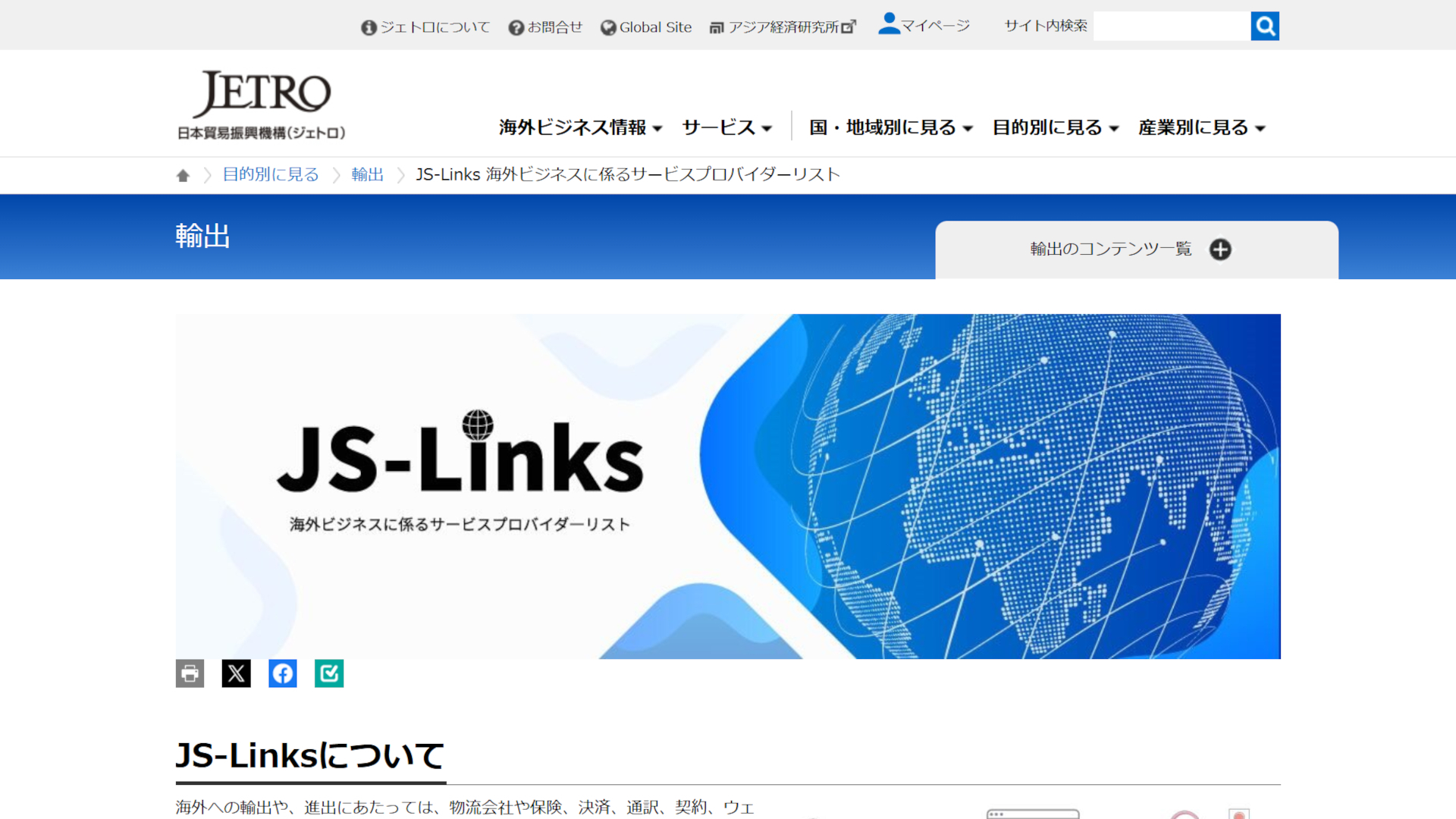Open ジェトロについて link in the utility bar
This screenshot has width=1456, height=819.
click(x=425, y=27)
